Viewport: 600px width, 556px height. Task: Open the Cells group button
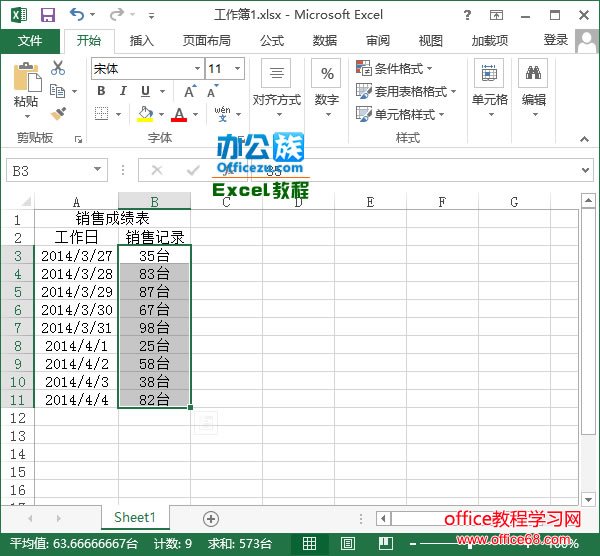pyautogui.click(x=489, y=88)
